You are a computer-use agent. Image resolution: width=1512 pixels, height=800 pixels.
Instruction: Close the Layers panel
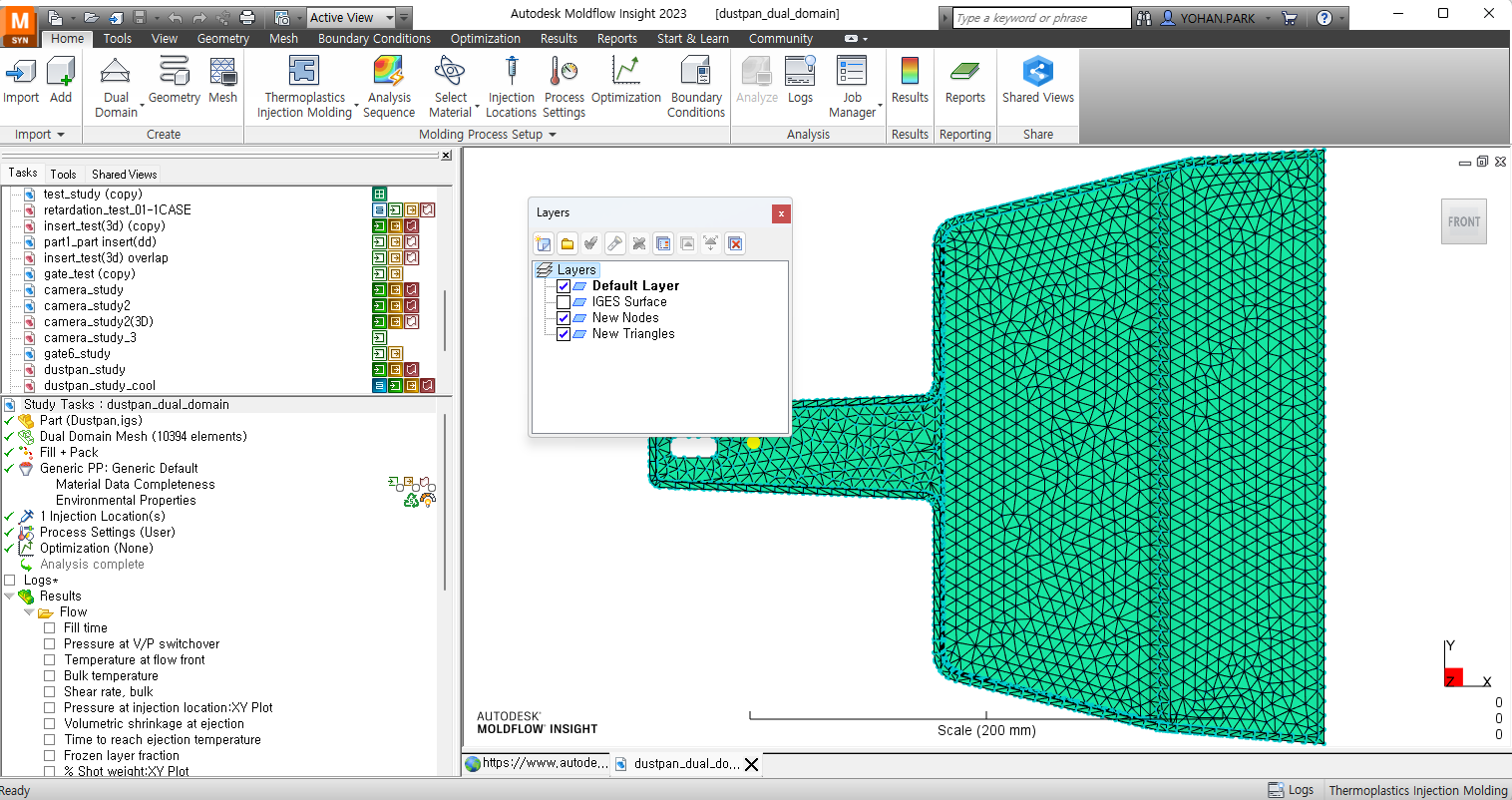(x=781, y=213)
